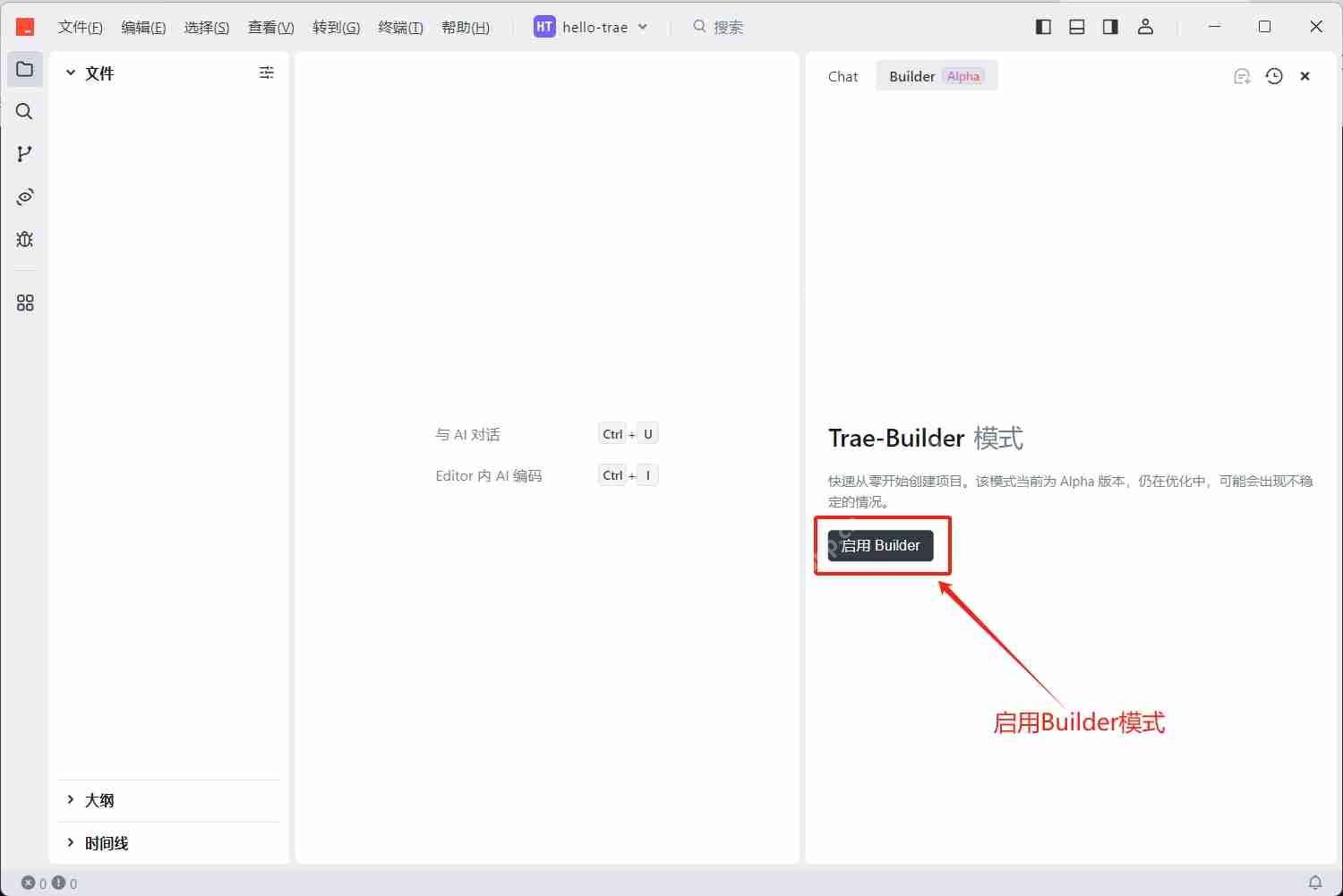
Task: Click the 启用 Builder button
Action: [x=880, y=545]
